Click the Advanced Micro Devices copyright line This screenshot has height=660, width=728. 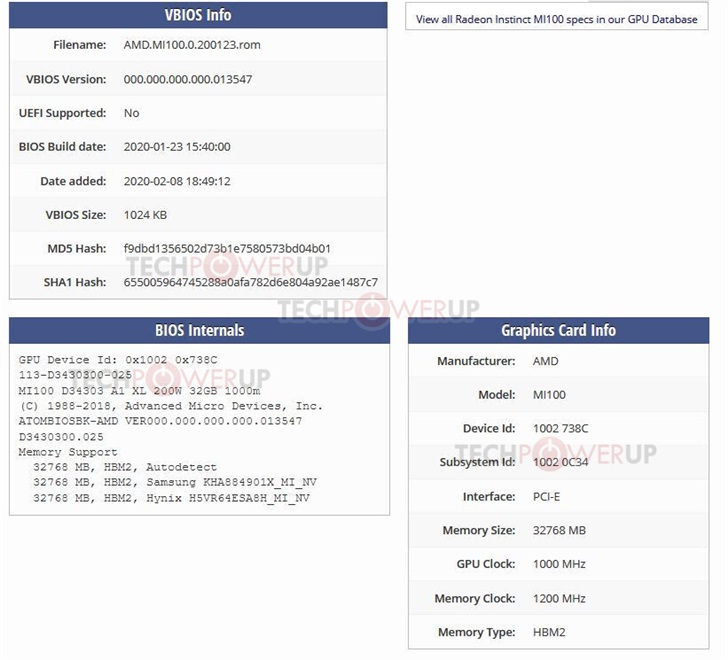click(x=170, y=406)
